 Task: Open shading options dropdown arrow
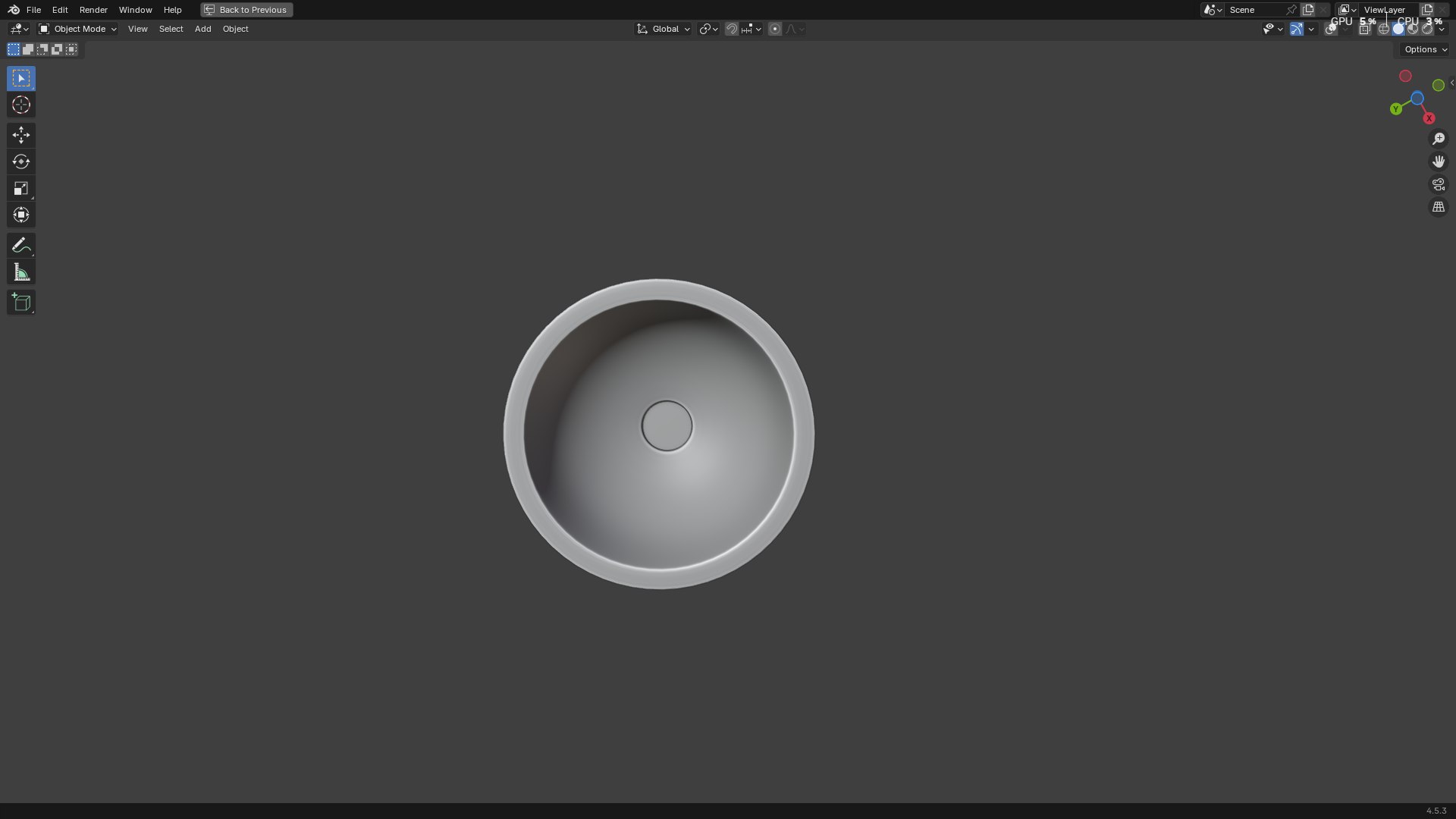point(1442,29)
